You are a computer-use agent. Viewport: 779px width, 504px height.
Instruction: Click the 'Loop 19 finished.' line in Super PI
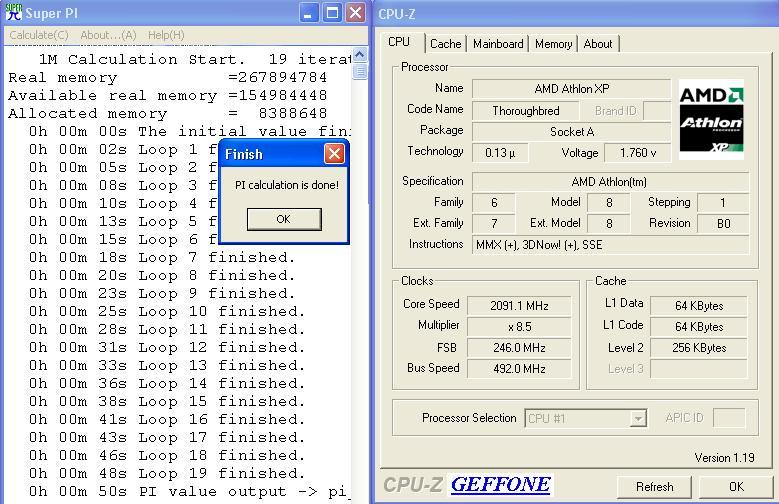click(x=166, y=473)
